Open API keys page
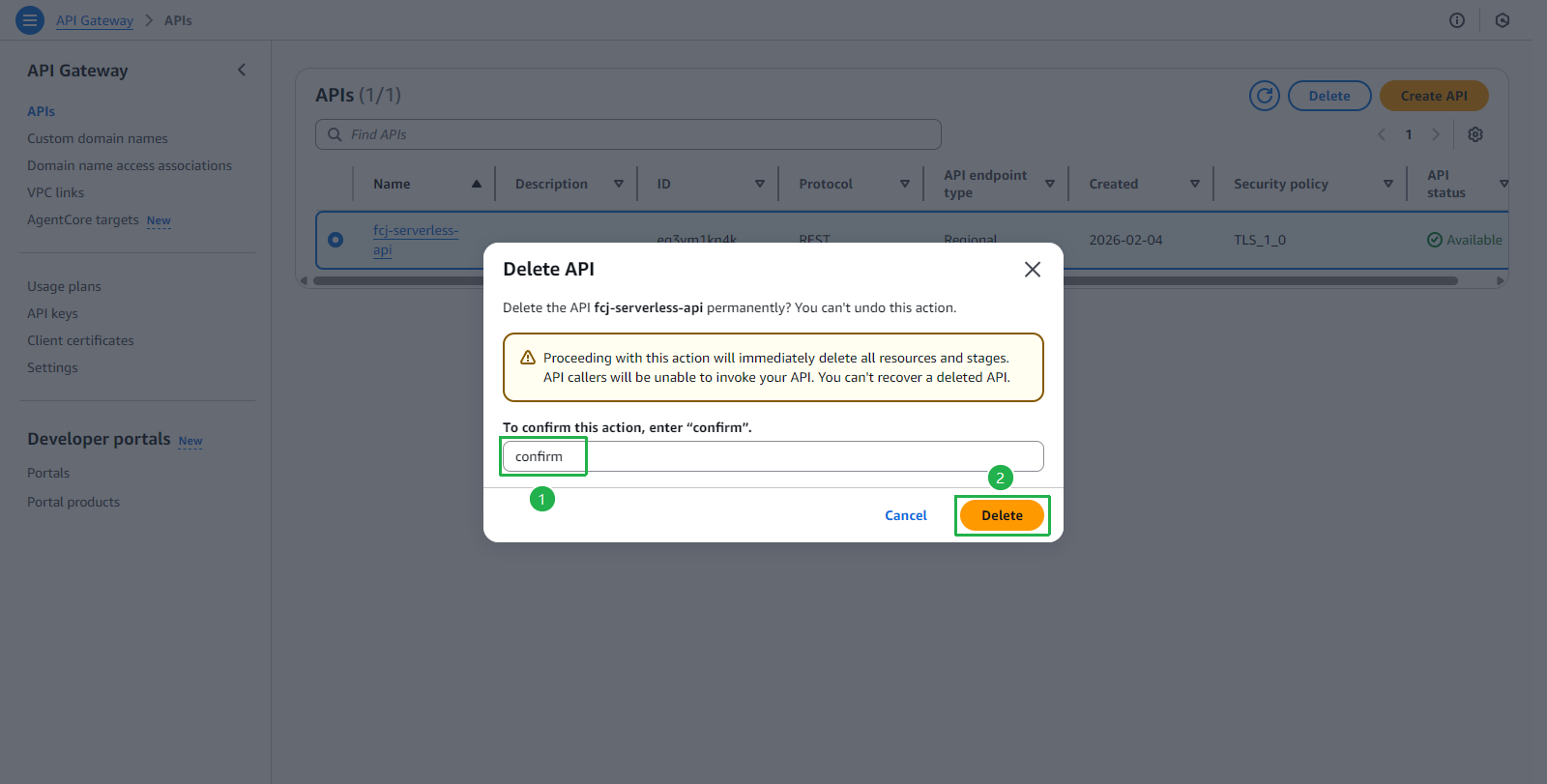The image size is (1547, 784). pyautogui.click(x=52, y=313)
